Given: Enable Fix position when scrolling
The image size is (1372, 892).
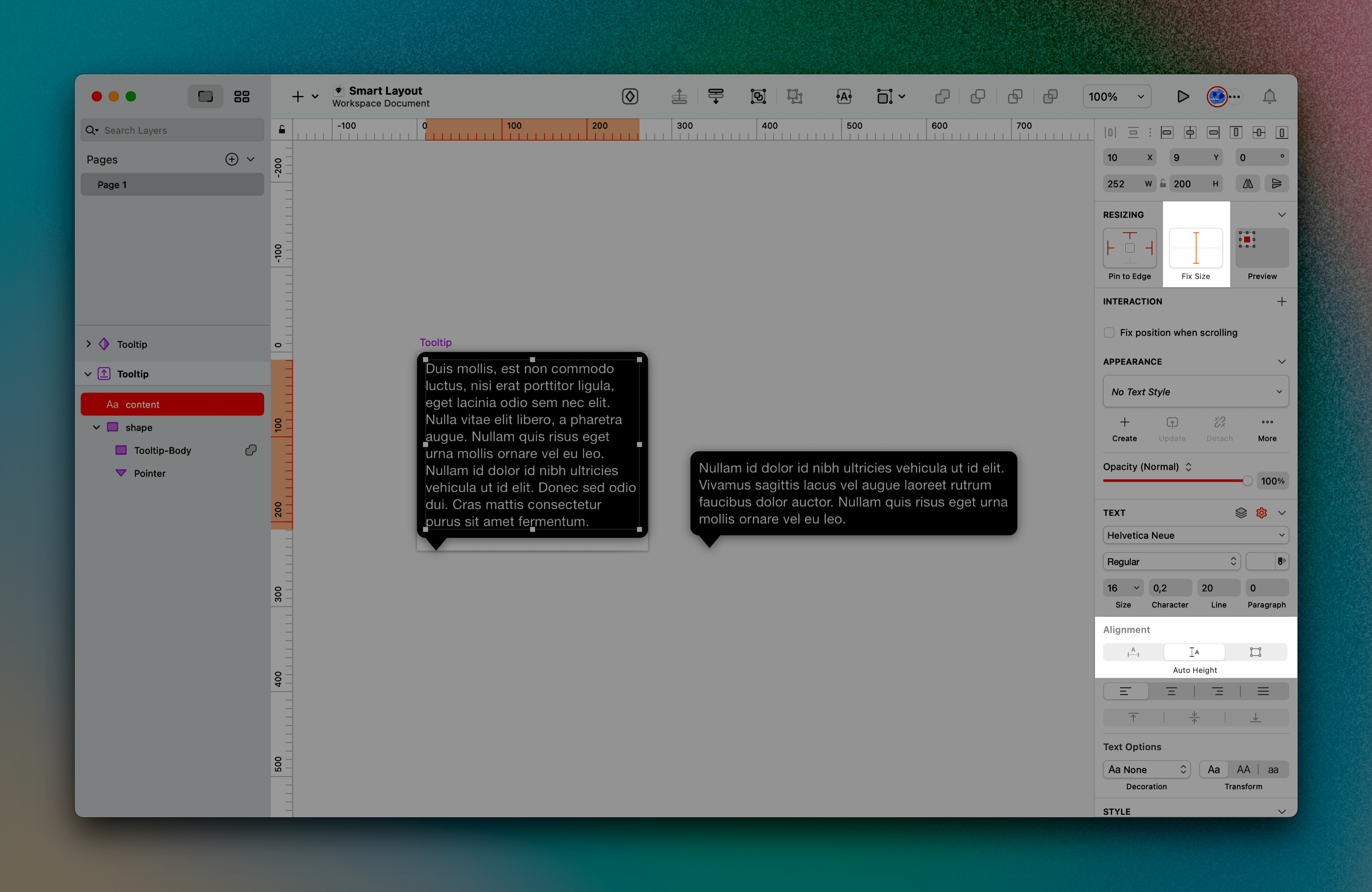Looking at the screenshot, I should 1109,333.
